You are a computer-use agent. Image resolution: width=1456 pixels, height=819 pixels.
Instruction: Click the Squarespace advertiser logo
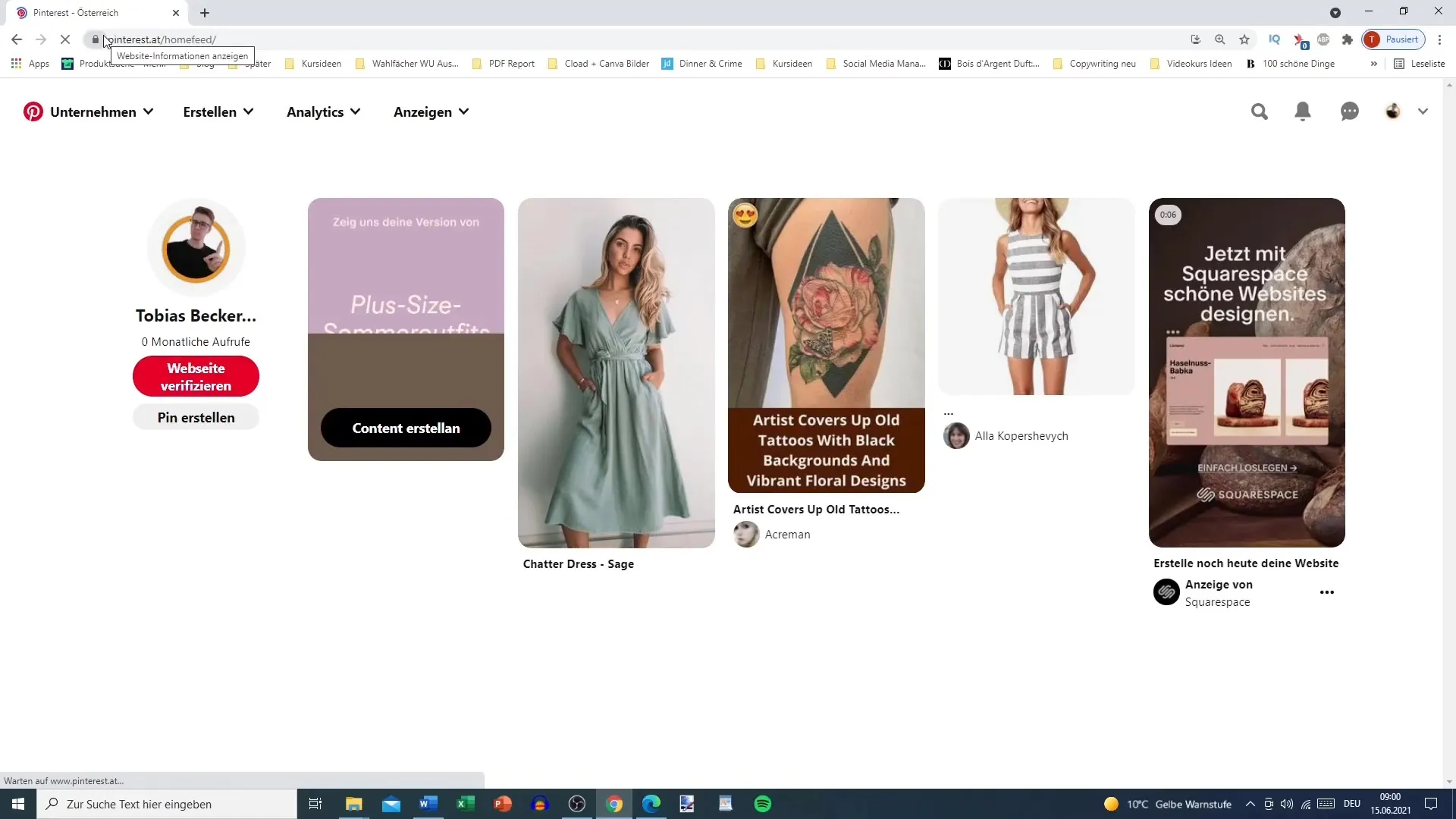coord(1166,592)
